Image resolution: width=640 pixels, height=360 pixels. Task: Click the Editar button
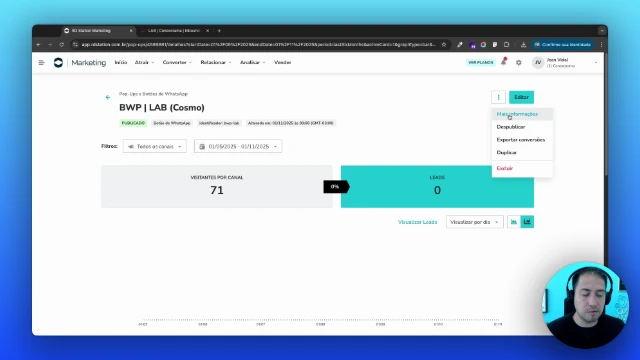coord(521,97)
